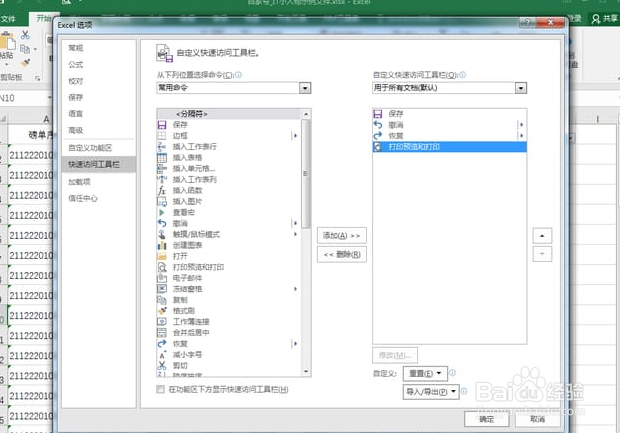Select <分隔符> separator row

(229, 114)
